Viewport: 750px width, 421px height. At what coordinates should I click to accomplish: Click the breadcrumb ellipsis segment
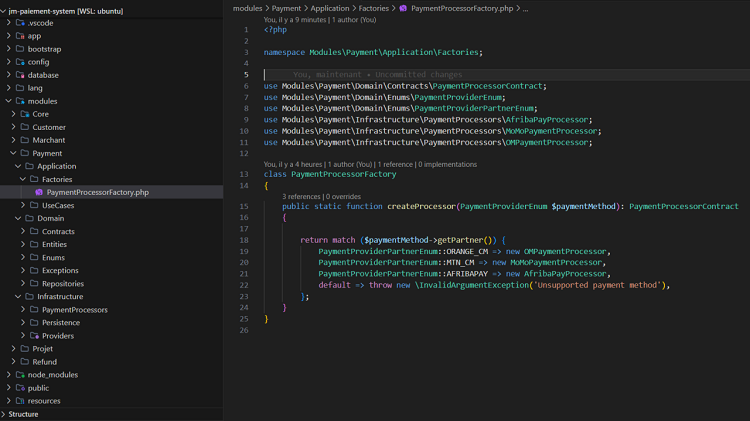(525, 9)
